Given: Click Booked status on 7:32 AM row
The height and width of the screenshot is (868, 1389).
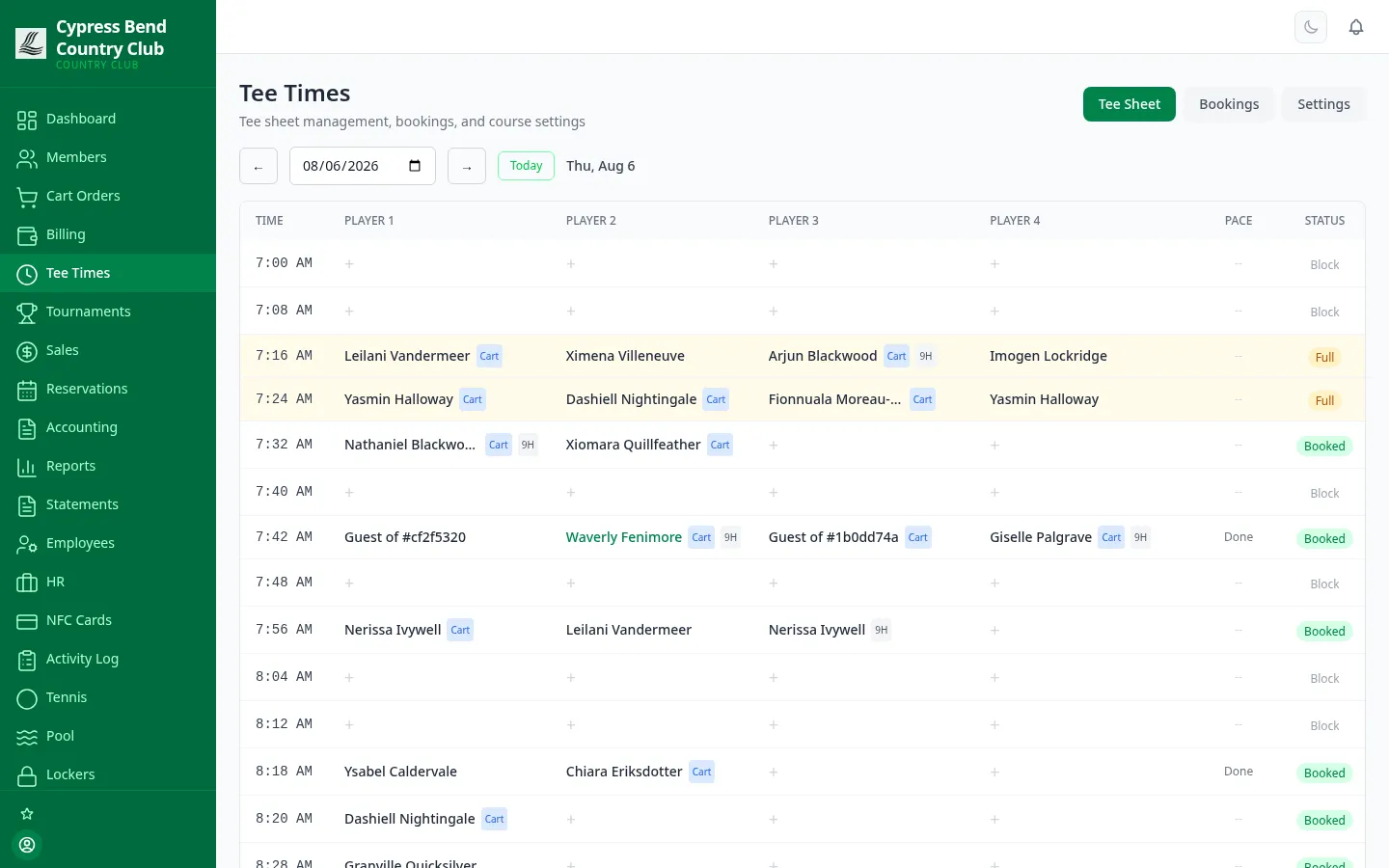Looking at the screenshot, I should pyautogui.click(x=1324, y=446).
